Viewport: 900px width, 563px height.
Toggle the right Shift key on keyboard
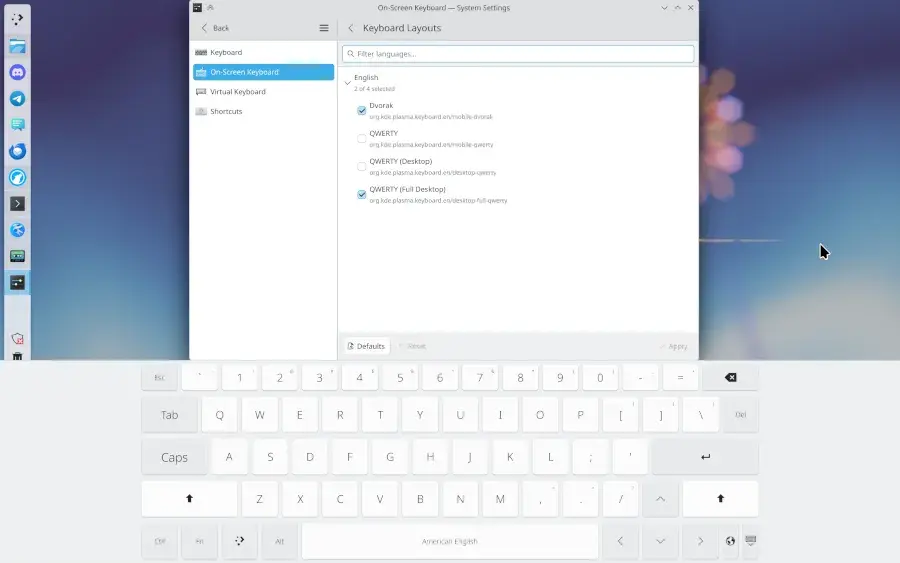pyautogui.click(x=720, y=499)
